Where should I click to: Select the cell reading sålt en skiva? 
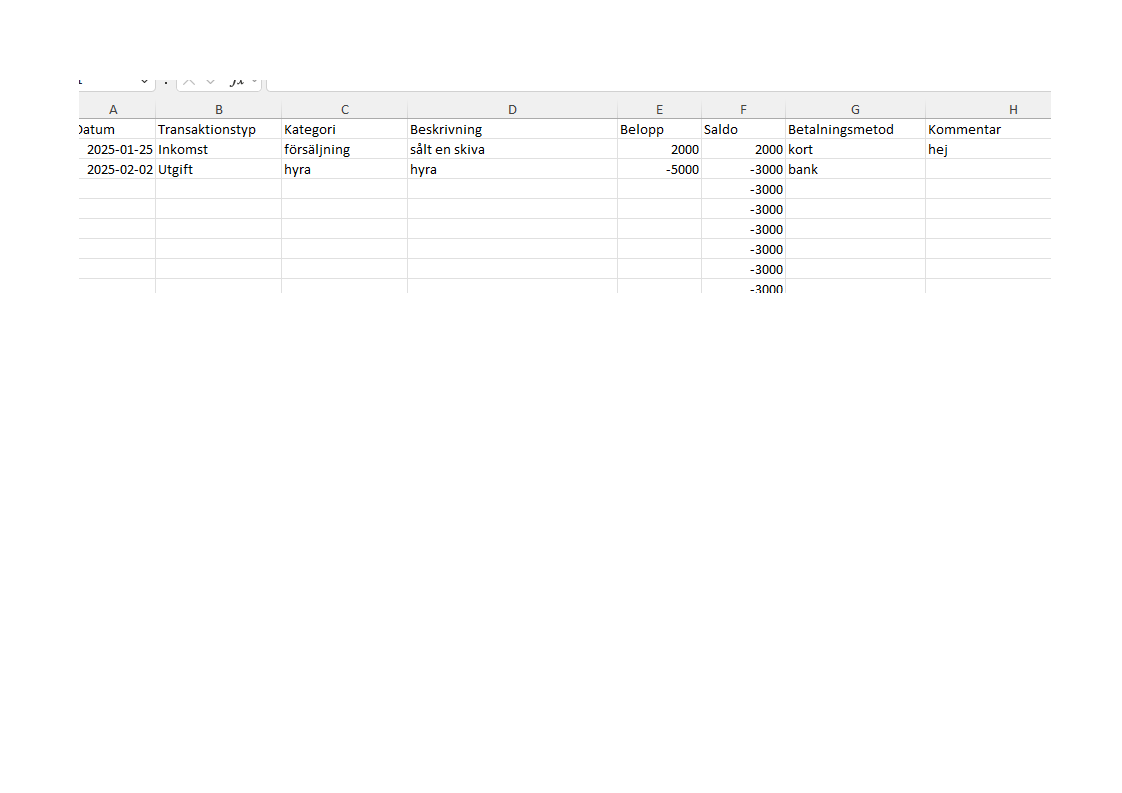click(x=512, y=150)
